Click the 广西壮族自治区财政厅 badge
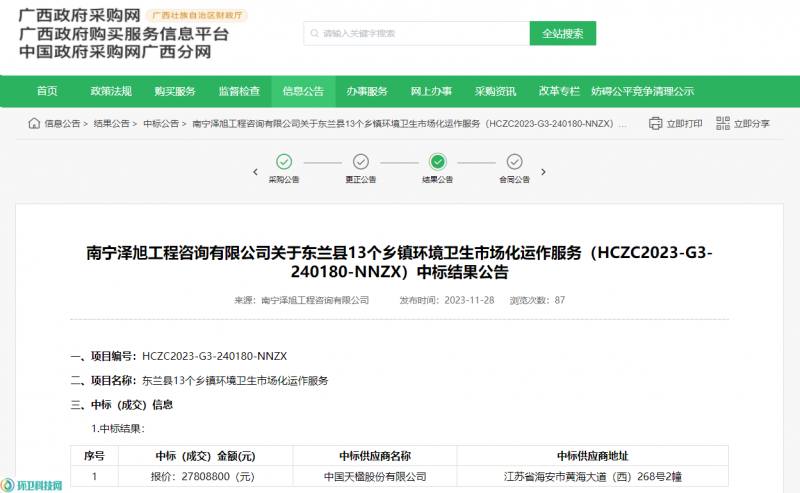Viewport: 800px width, 493px height. click(x=197, y=15)
